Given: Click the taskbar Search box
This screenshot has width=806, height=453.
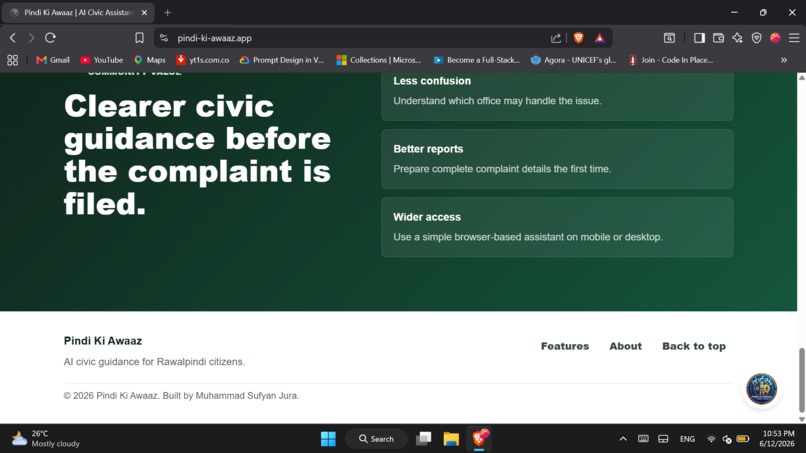Looking at the screenshot, I should (376, 439).
